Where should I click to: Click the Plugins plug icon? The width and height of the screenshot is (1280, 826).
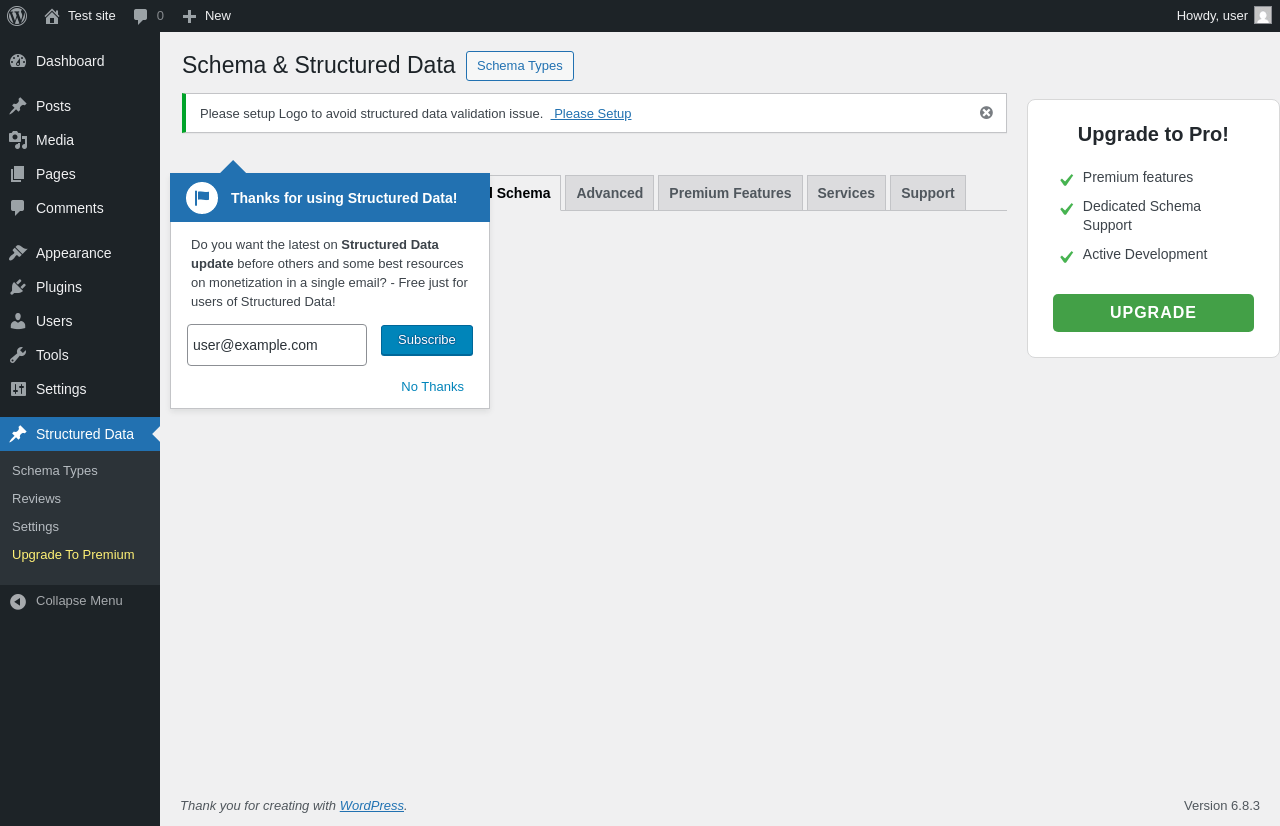coord(18,287)
